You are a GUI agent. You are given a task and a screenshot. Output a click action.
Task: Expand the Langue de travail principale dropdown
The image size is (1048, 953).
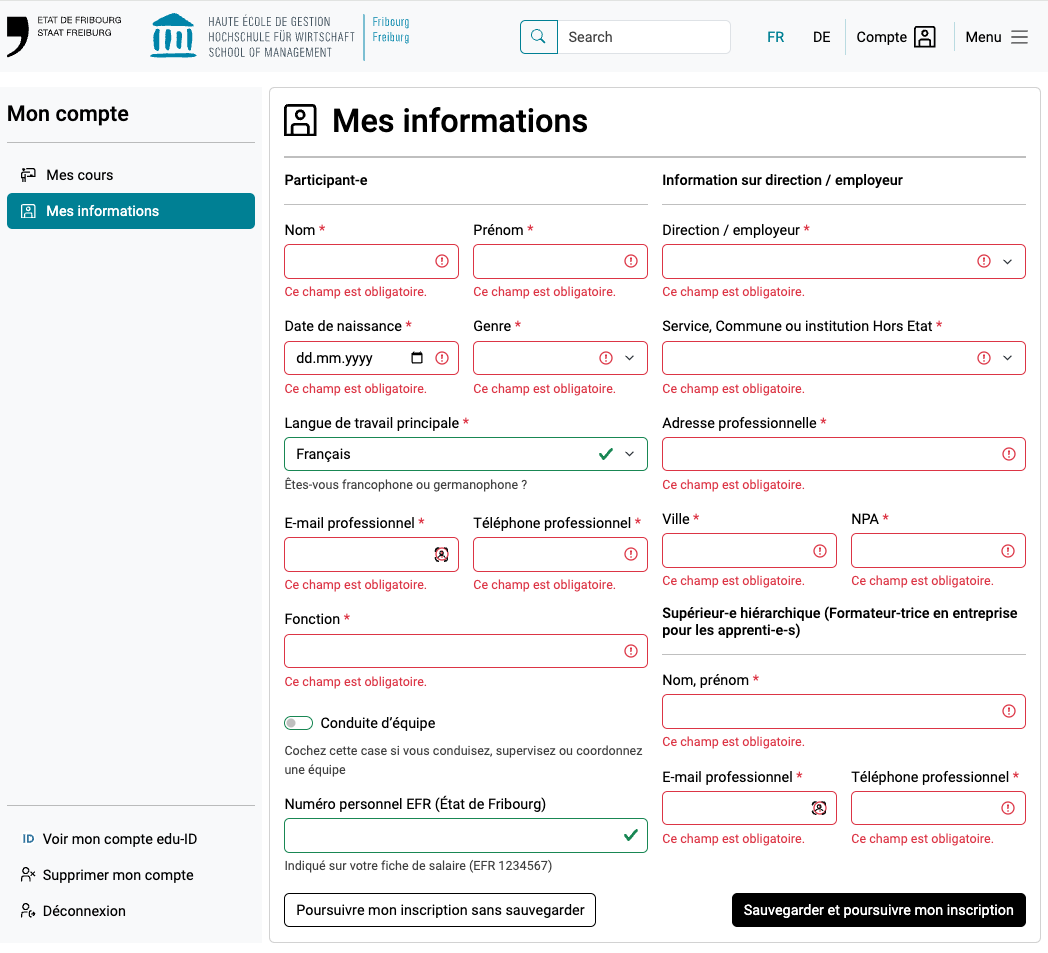click(x=629, y=454)
